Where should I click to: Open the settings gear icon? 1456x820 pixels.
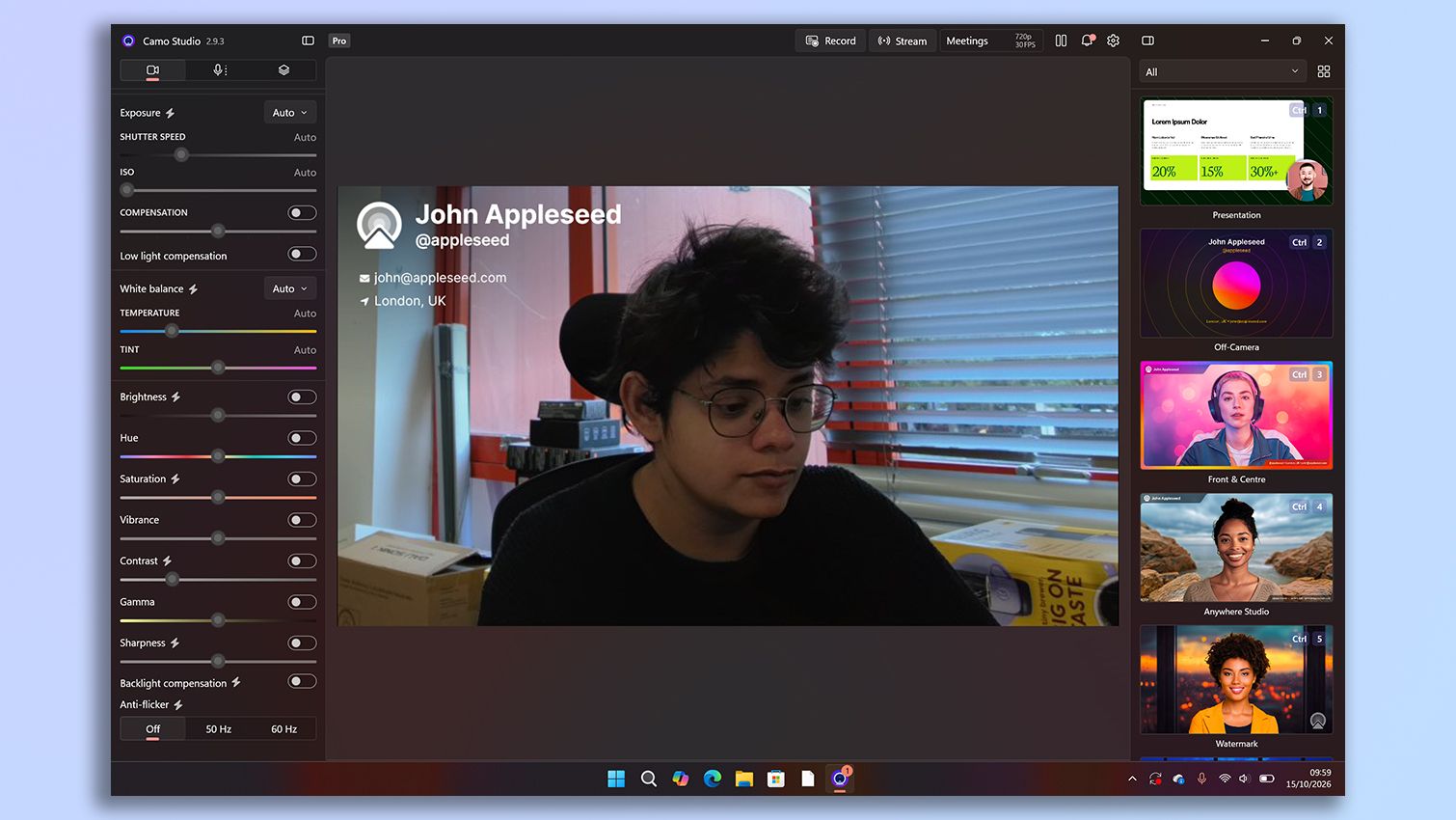pos(1114,41)
